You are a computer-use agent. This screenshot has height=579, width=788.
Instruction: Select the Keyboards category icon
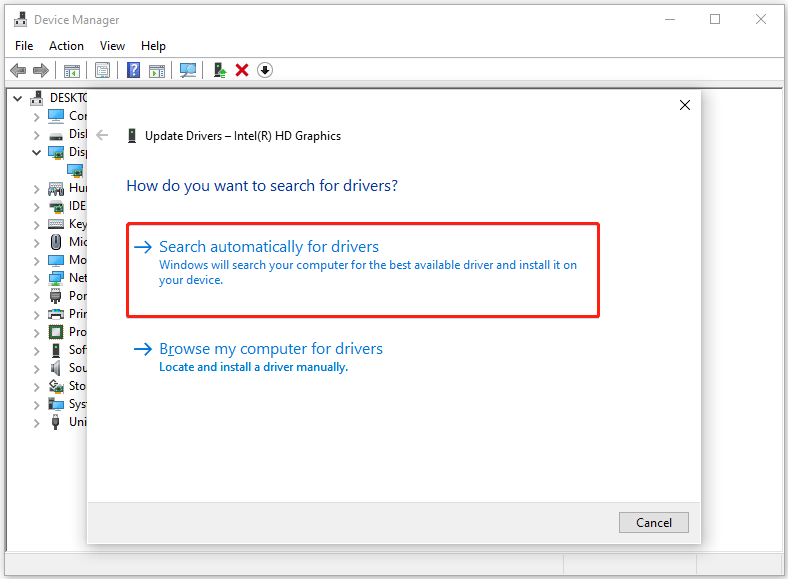[x=56, y=224]
